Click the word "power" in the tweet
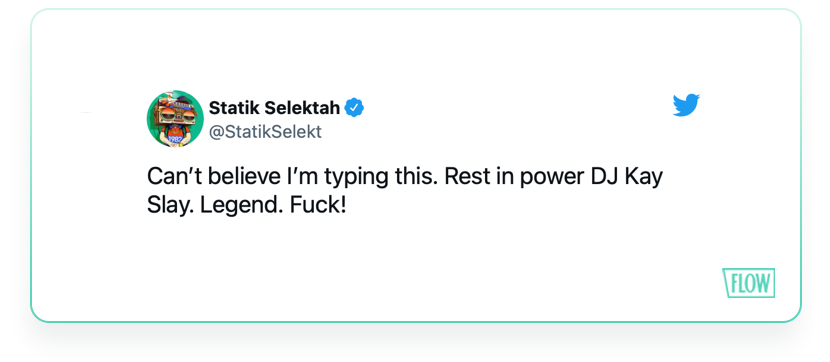The width and height of the screenshot is (830, 362). (x=552, y=179)
